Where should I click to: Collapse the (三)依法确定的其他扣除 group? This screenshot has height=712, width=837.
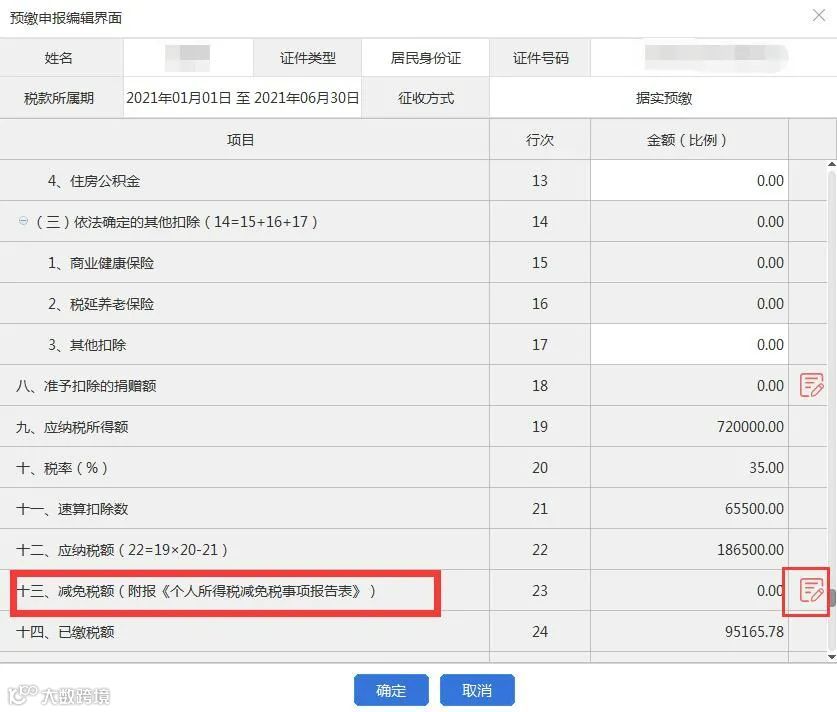point(23,221)
